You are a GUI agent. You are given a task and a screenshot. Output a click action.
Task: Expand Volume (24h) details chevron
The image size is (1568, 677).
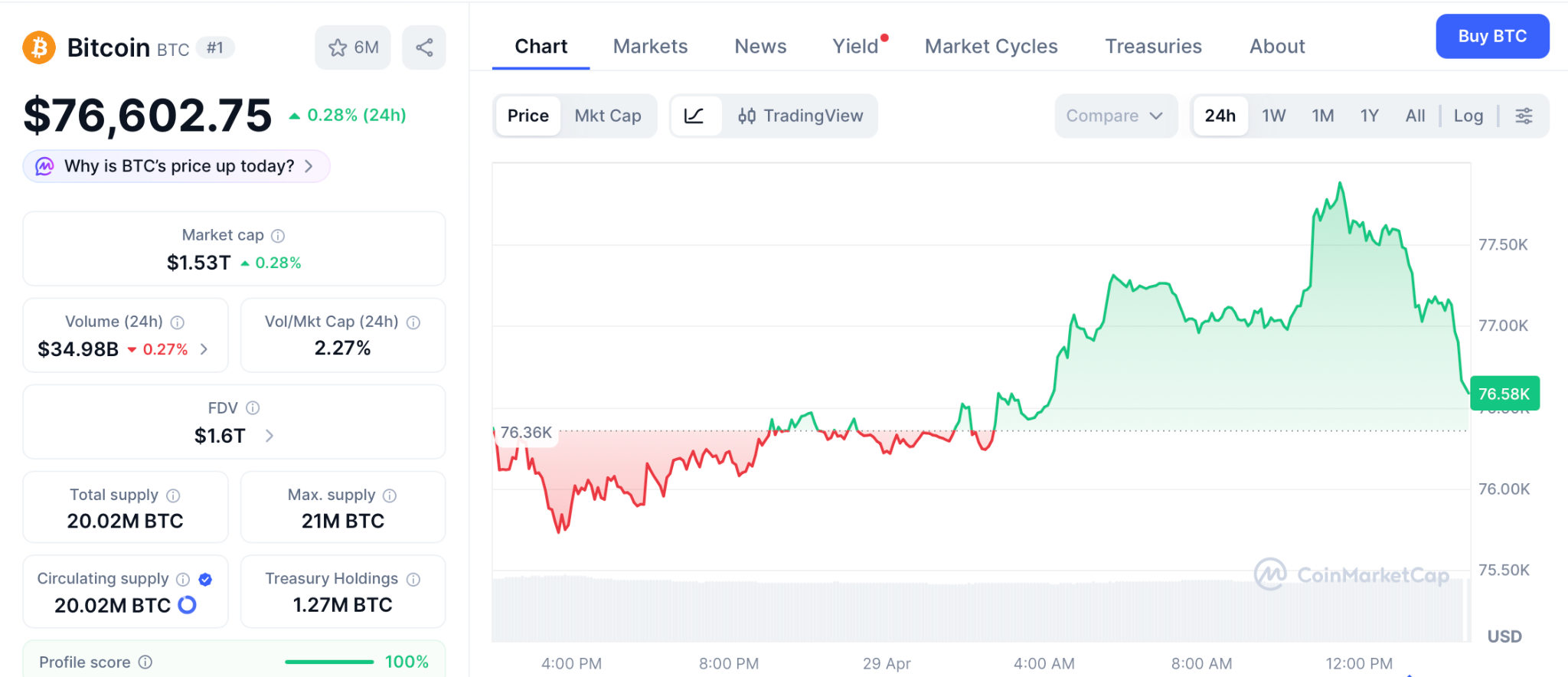[204, 349]
